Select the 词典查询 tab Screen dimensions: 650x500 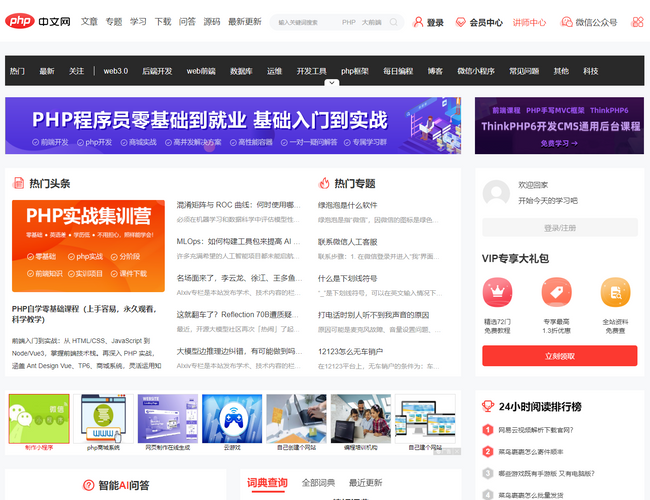click(267, 483)
